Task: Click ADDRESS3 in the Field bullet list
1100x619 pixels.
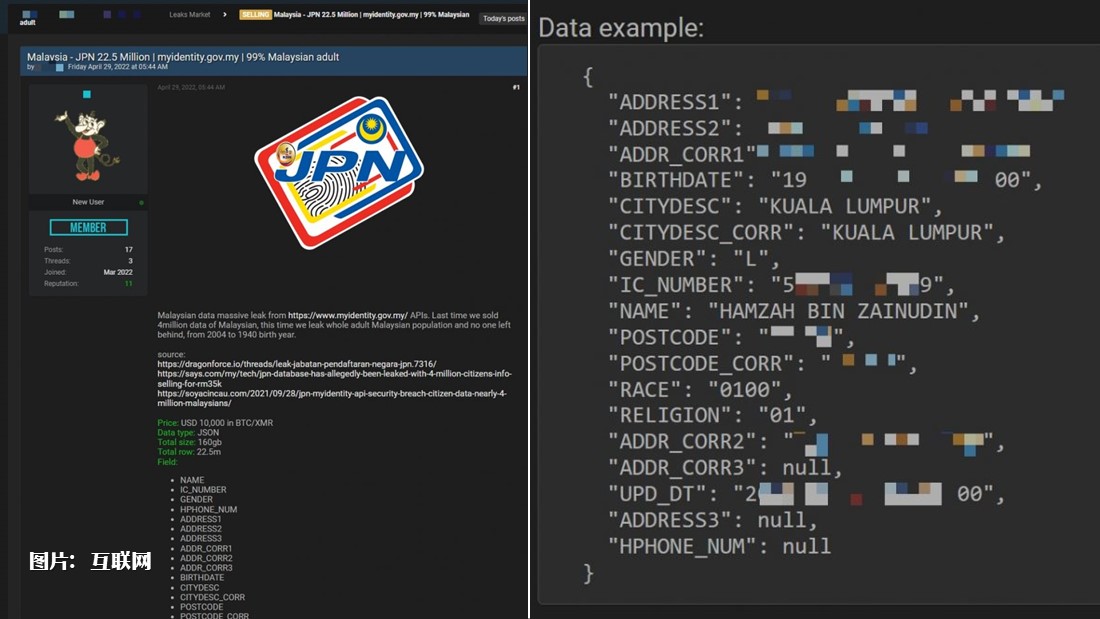Action: coord(201,538)
